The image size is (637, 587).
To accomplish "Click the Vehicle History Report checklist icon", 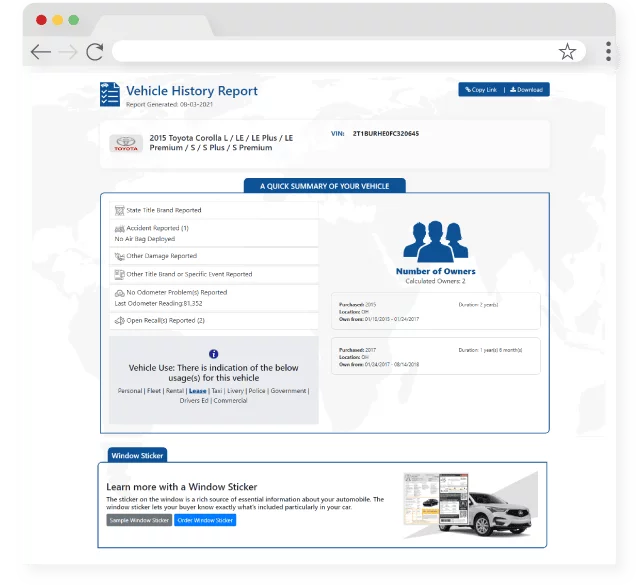I will coord(110,94).
